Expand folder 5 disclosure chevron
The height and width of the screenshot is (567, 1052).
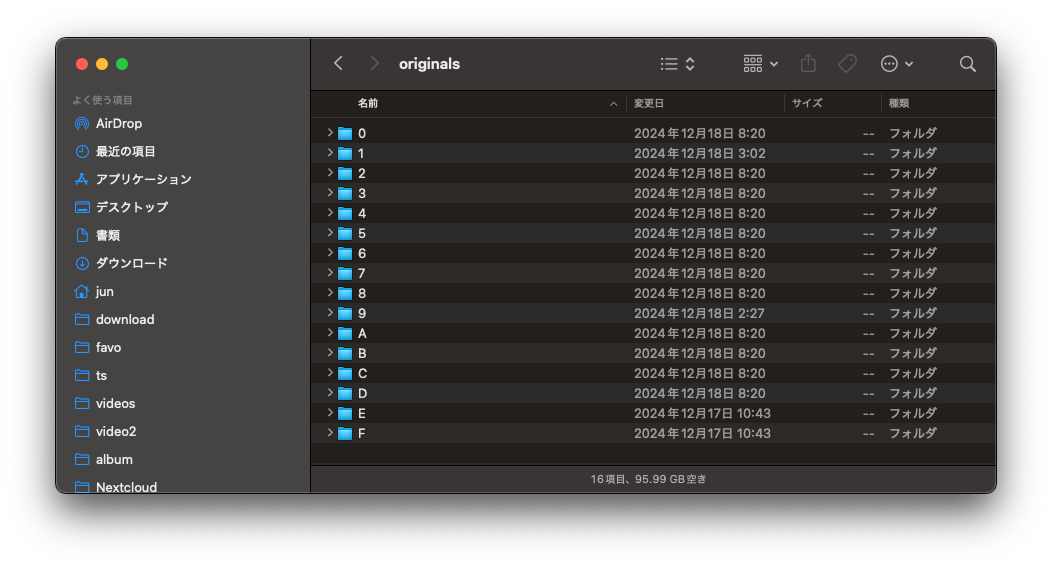[330, 233]
